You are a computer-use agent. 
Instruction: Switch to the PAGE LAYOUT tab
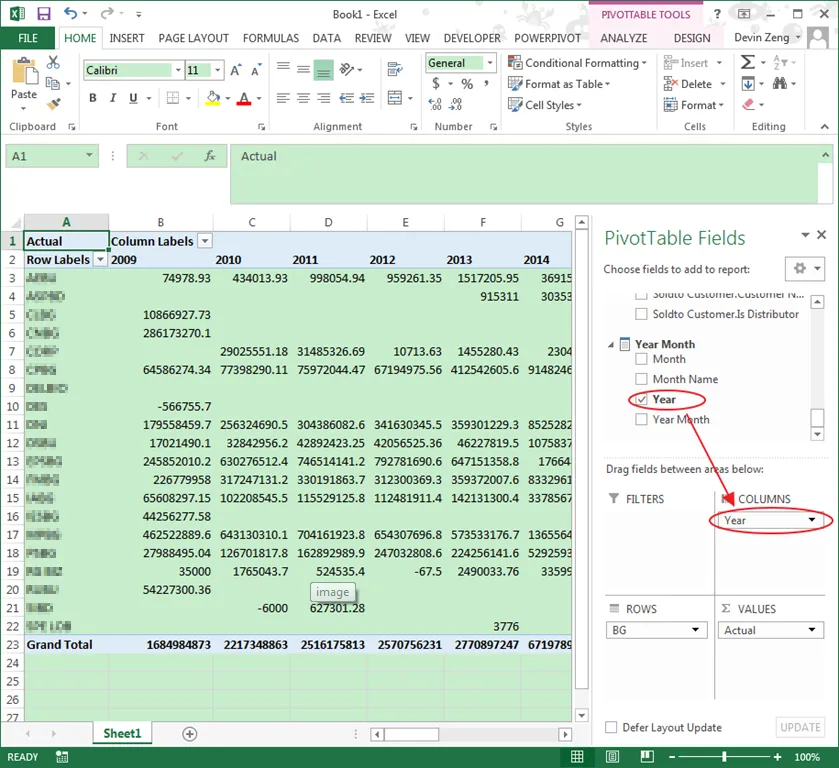(194, 38)
